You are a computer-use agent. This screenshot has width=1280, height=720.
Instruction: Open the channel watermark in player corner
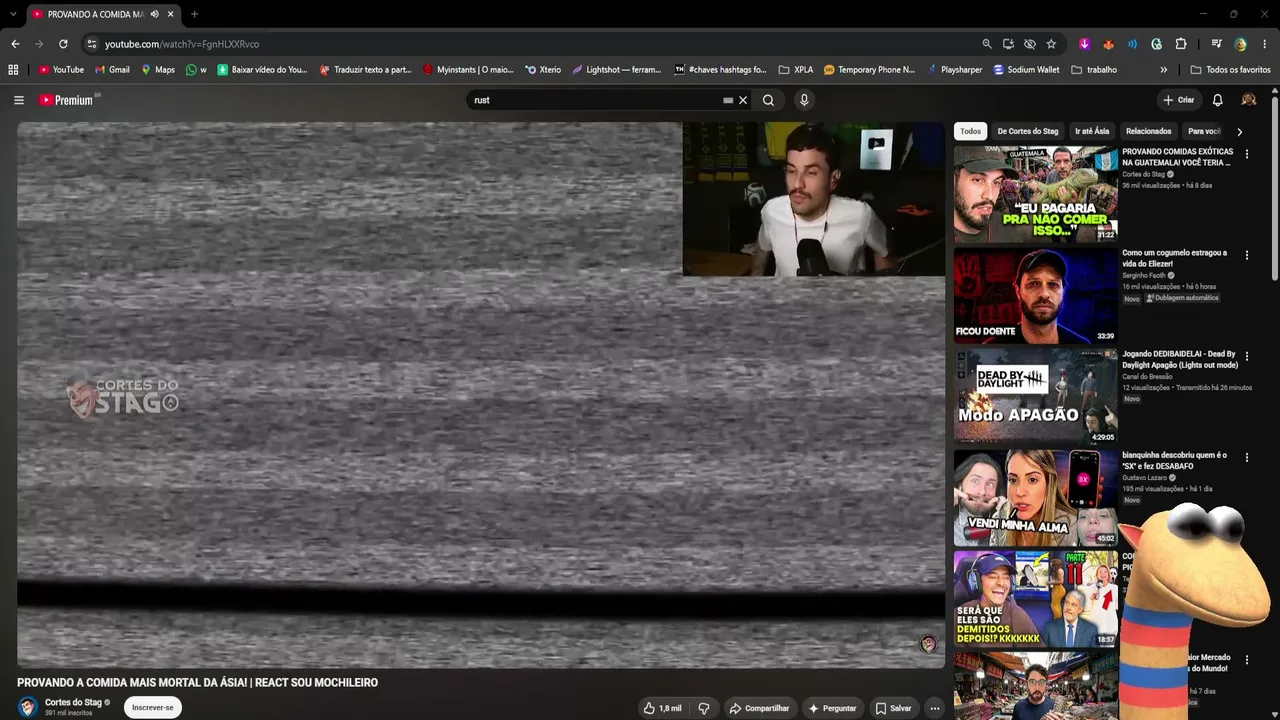(928, 644)
